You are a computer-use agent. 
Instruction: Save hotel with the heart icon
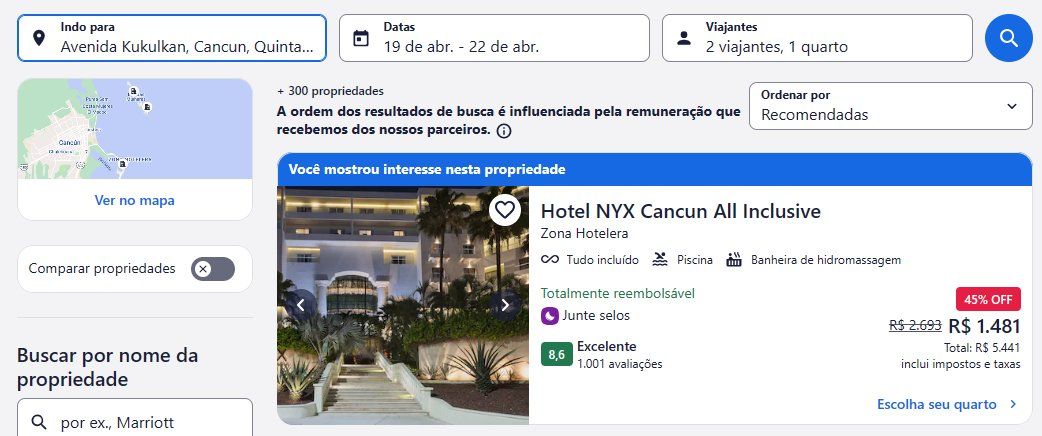pos(505,210)
